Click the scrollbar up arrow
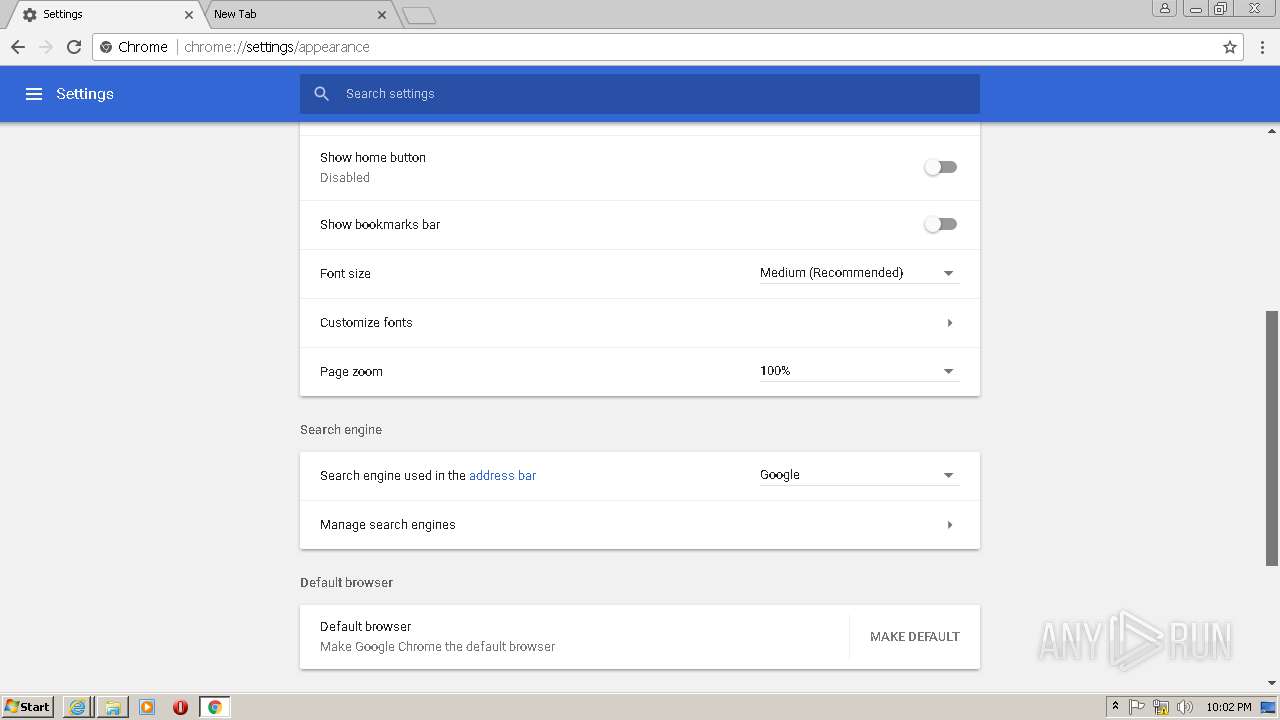1280x720 pixels. (x=1272, y=130)
